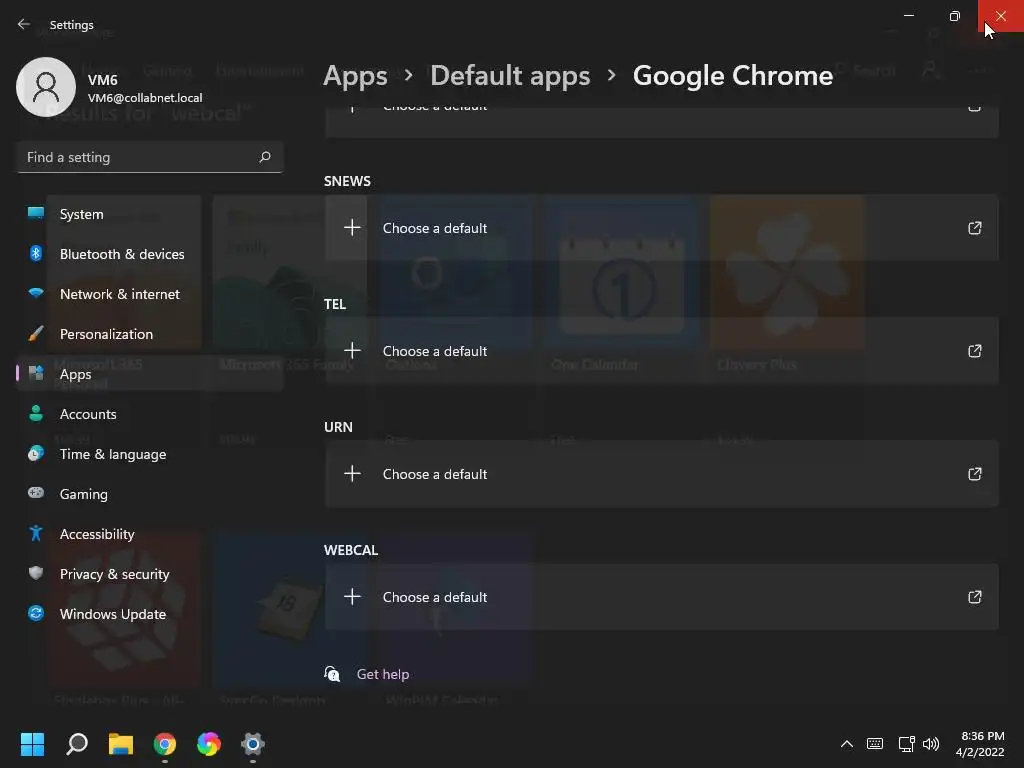Choose a default for WEBCAL
Image resolution: width=1024 pixels, height=768 pixels.
click(662, 596)
